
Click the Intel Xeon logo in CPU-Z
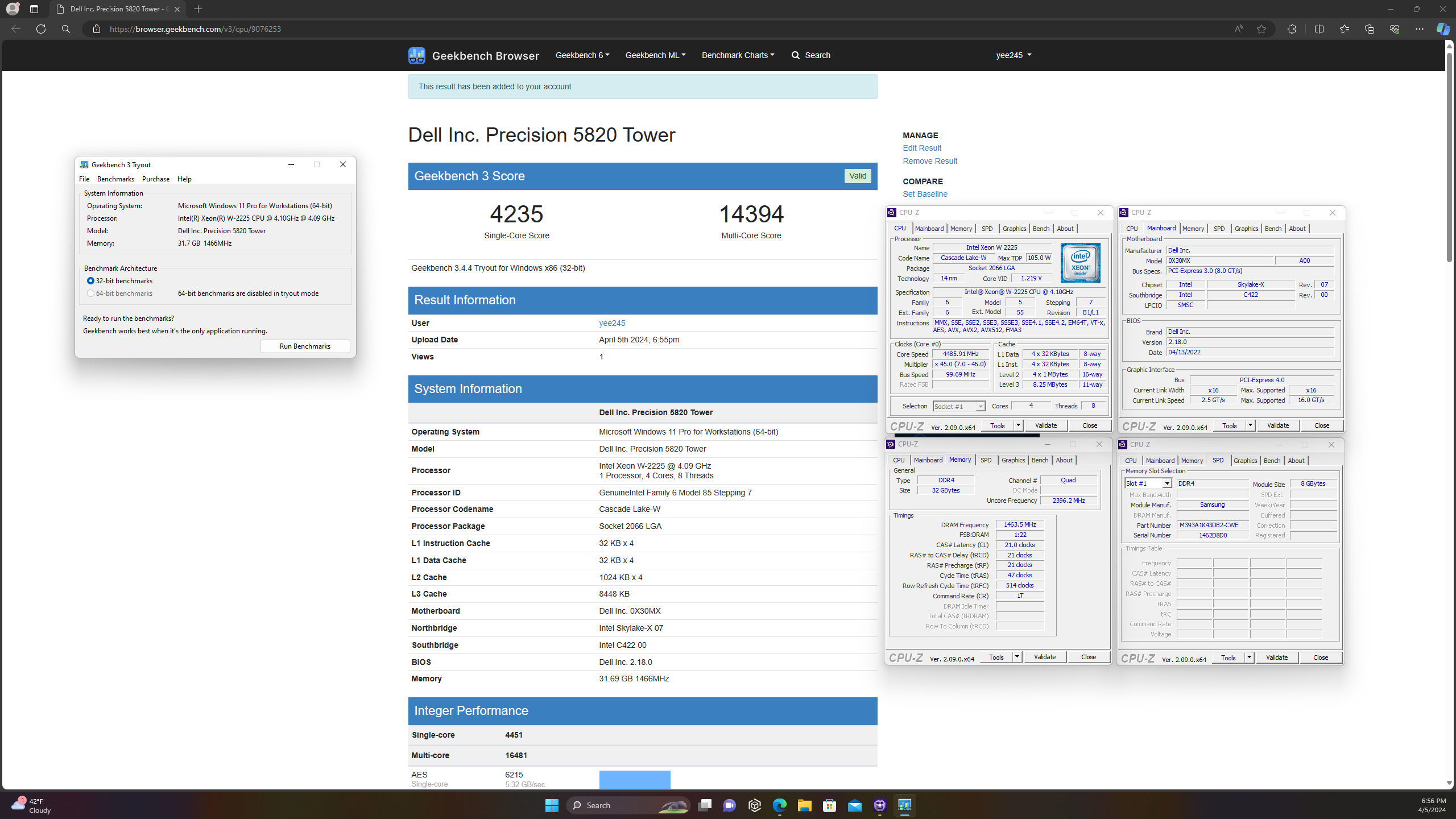point(1080,263)
